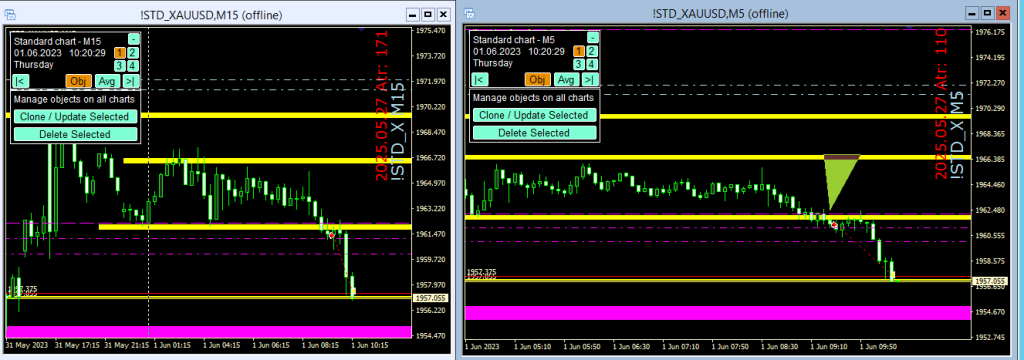1024x360 pixels.
Task: Collapse the M5 panel with the dash button
Action: 592,37
